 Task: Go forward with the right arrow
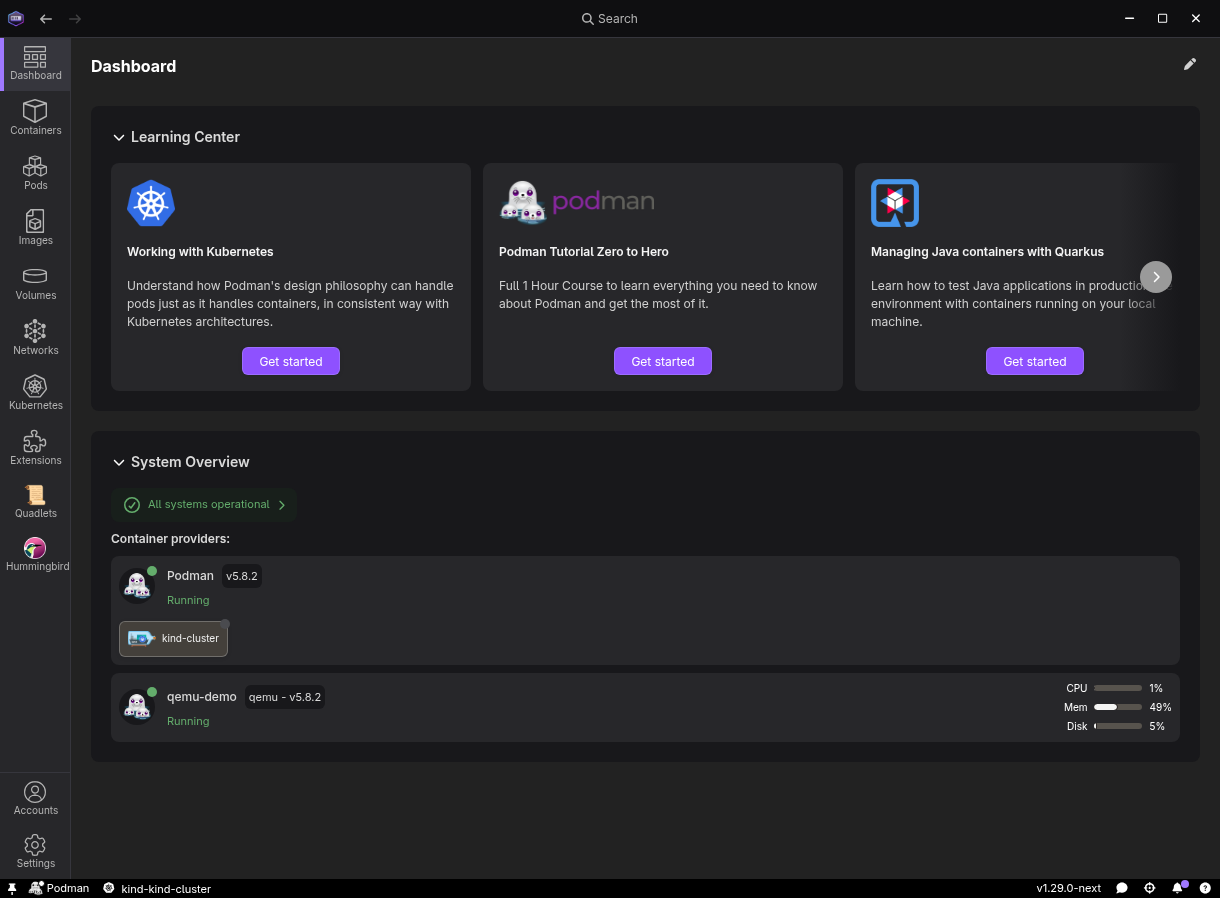[76, 19]
